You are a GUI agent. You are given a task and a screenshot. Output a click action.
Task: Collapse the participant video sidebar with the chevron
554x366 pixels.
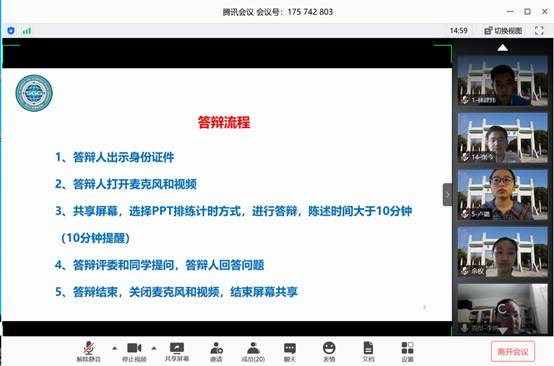tap(447, 194)
